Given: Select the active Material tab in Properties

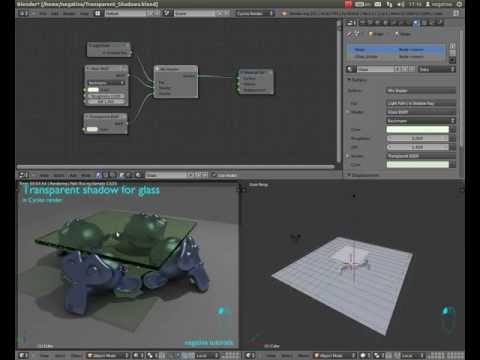Looking at the screenshot, I should point(415,23).
